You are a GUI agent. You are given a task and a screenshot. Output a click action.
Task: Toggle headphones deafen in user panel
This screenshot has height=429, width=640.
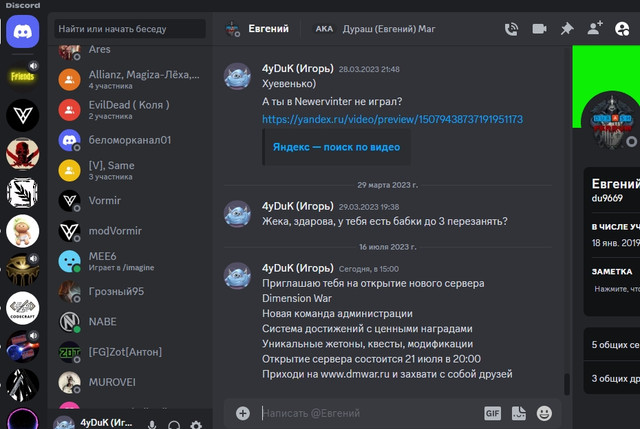click(174, 425)
